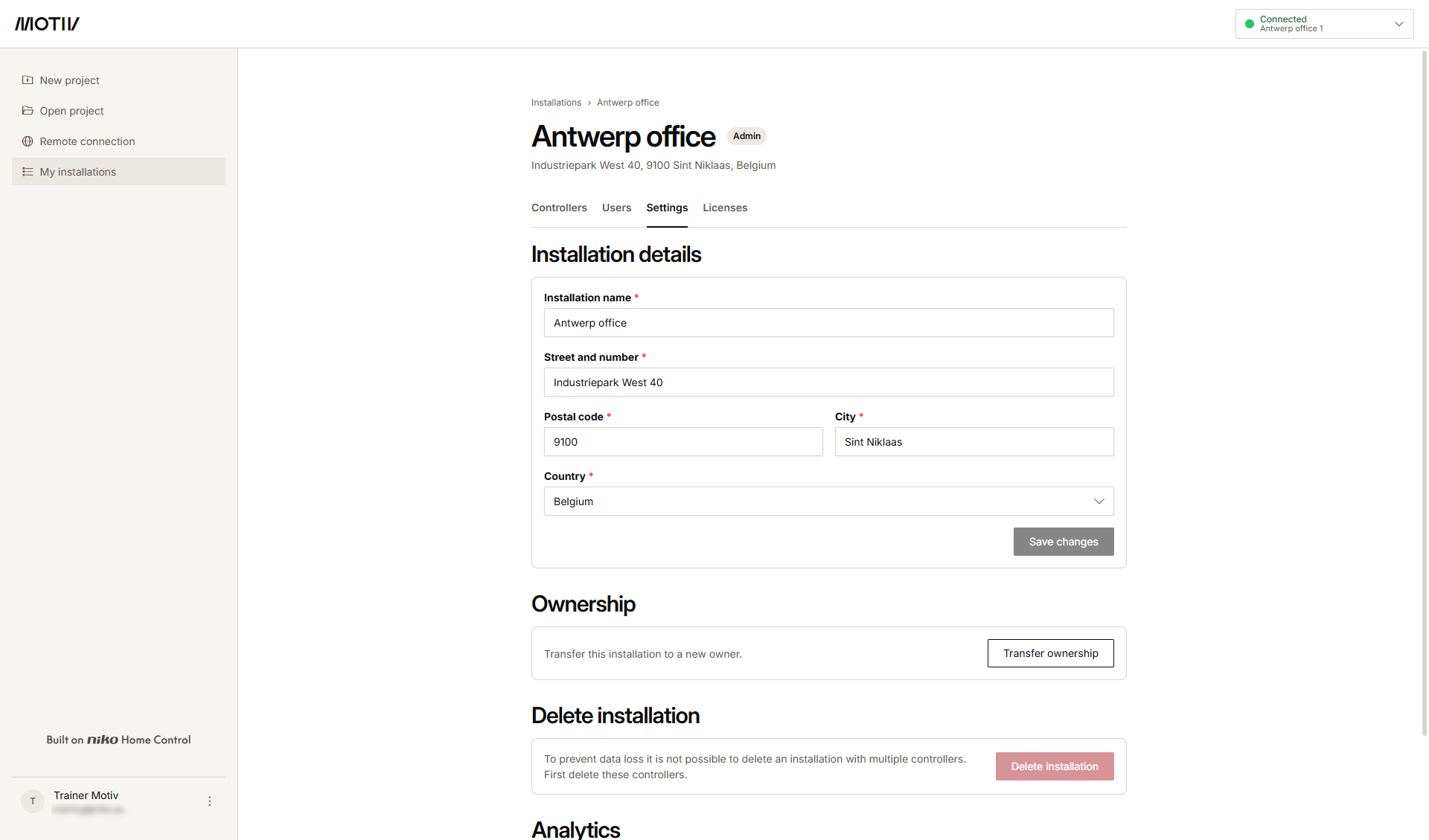Image resolution: width=1429 pixels, height=840 pixels.
Task: Click the New project icon in sidebar
Action: pyautogui.click(x=28, y=80)
